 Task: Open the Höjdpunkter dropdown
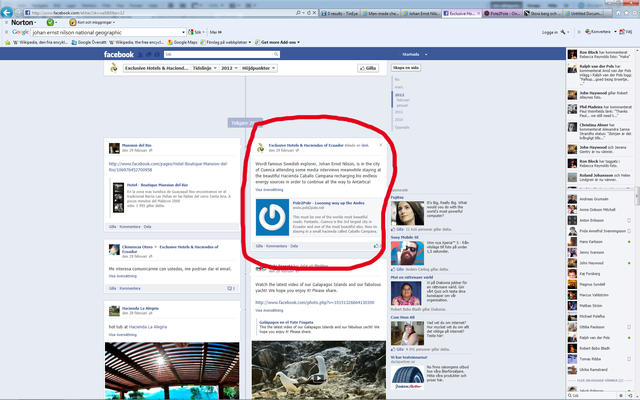click(x=258, y=68)
